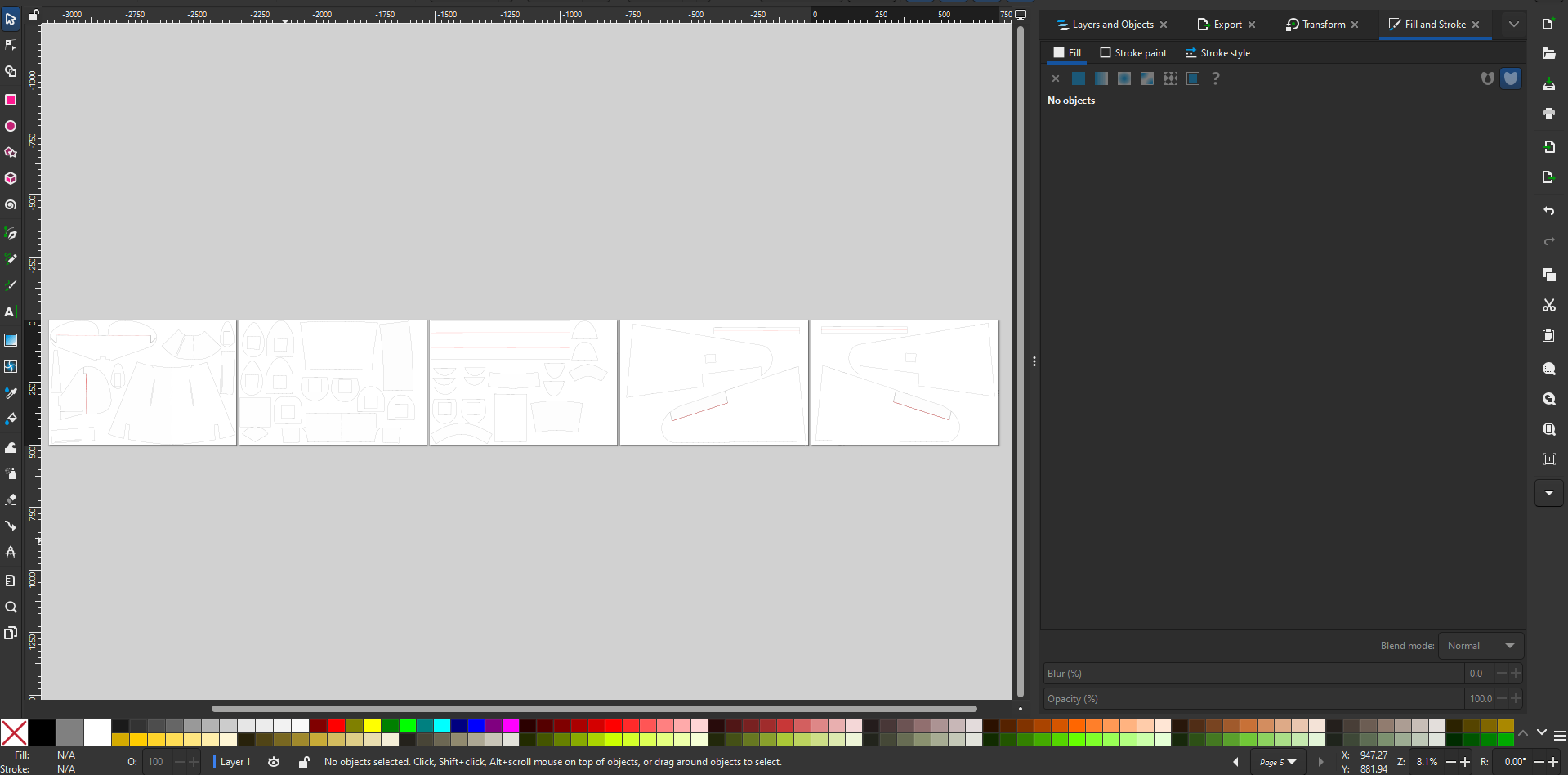Select the Rectangle tool

click(11, 100)
